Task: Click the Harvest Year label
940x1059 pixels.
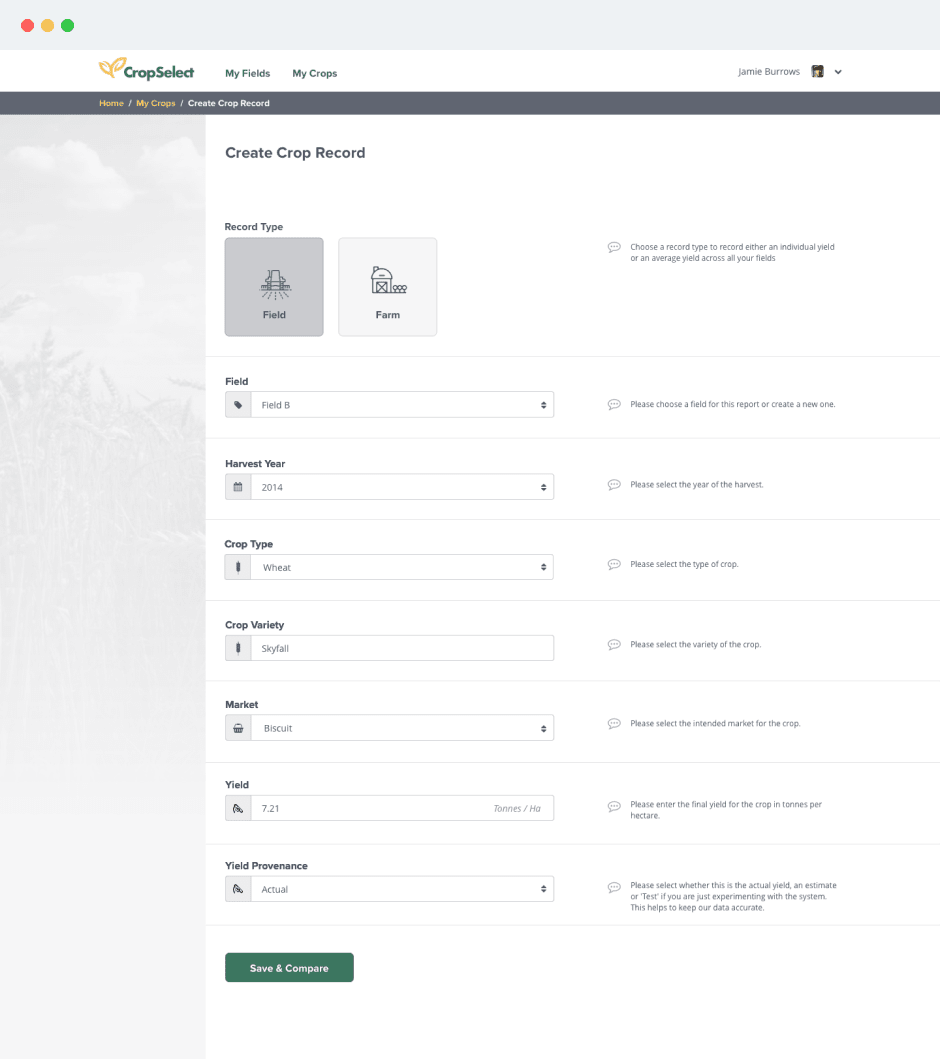Action: [255, 464]
